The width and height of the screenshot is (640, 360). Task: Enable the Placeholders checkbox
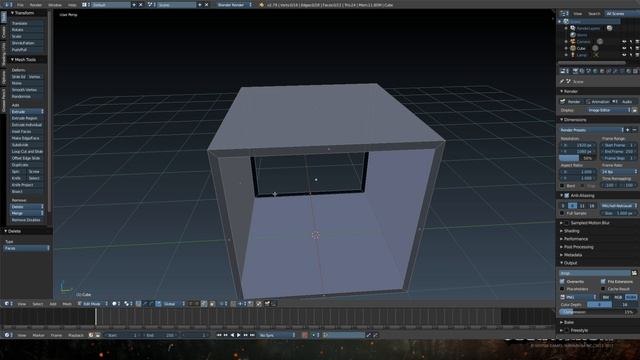pos(562,289)
